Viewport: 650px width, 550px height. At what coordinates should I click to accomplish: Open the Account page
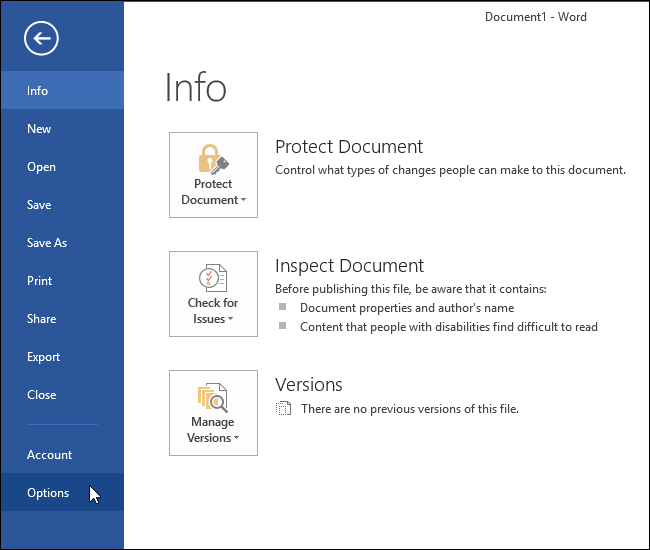[x=49, y=455]
